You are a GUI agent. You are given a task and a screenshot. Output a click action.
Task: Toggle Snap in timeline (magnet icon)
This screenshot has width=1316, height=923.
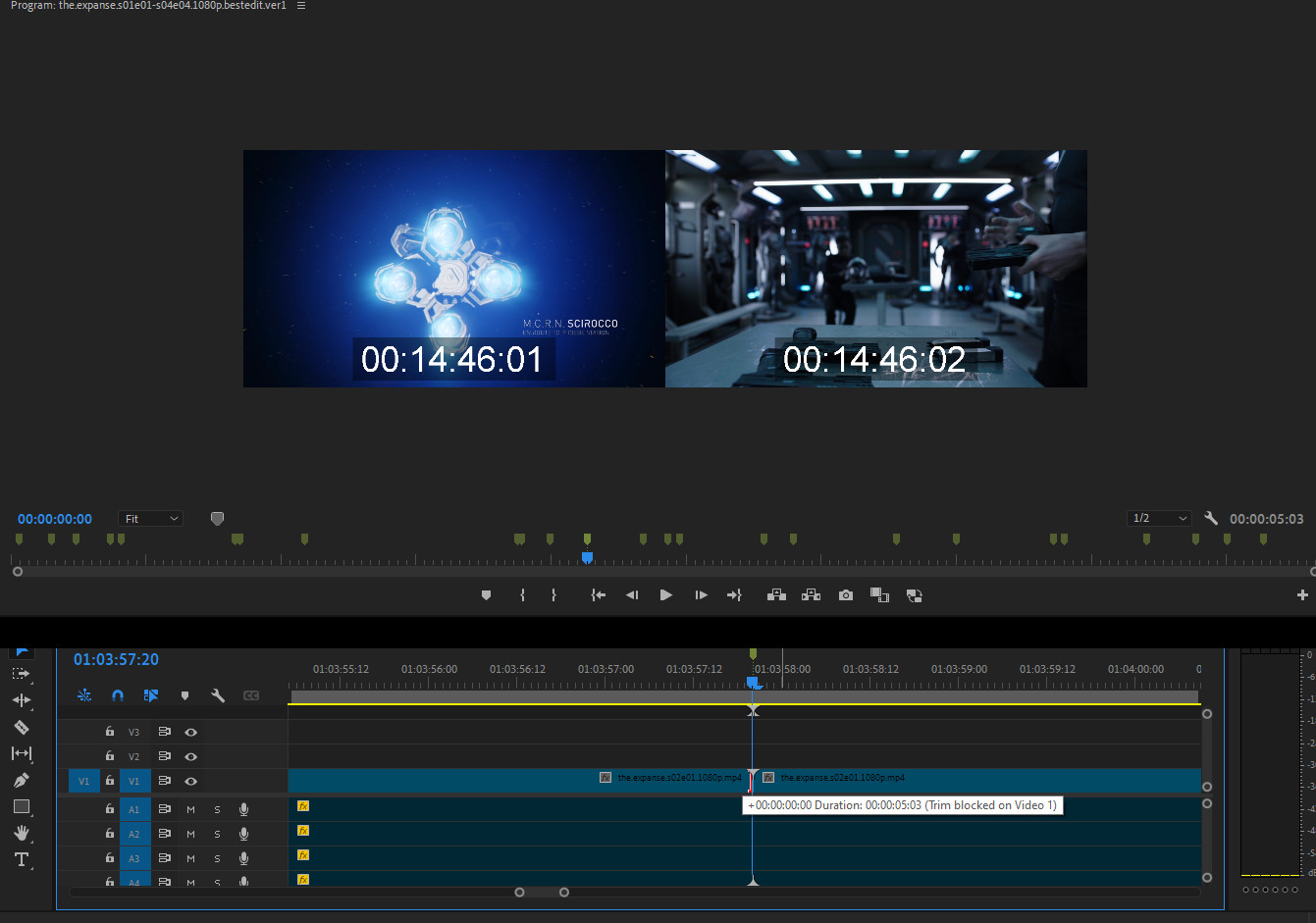(x=118, y=695)
